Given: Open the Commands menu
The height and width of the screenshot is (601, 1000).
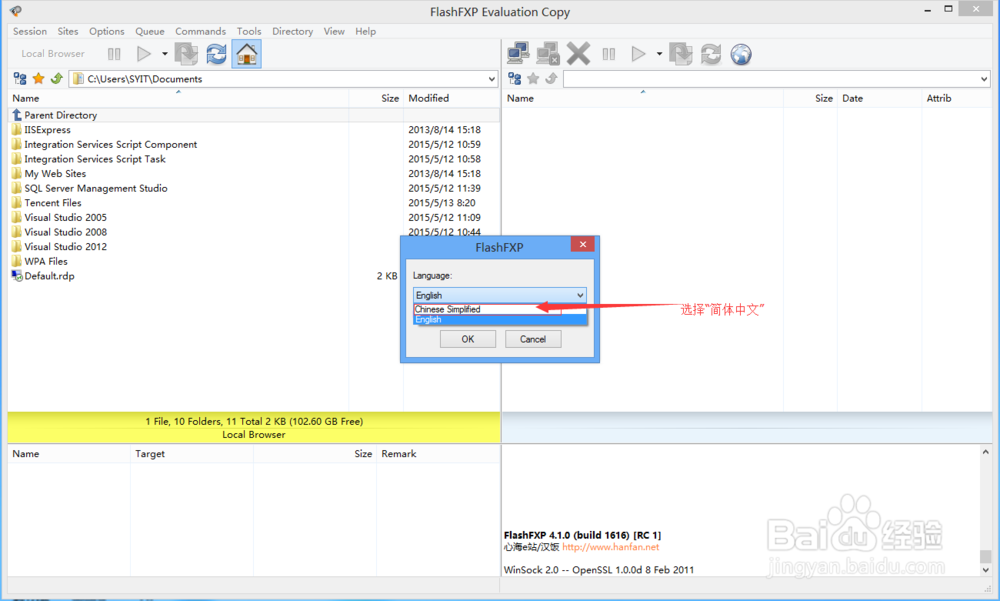Looking at the screenshot, I should (x=200, y=31).
